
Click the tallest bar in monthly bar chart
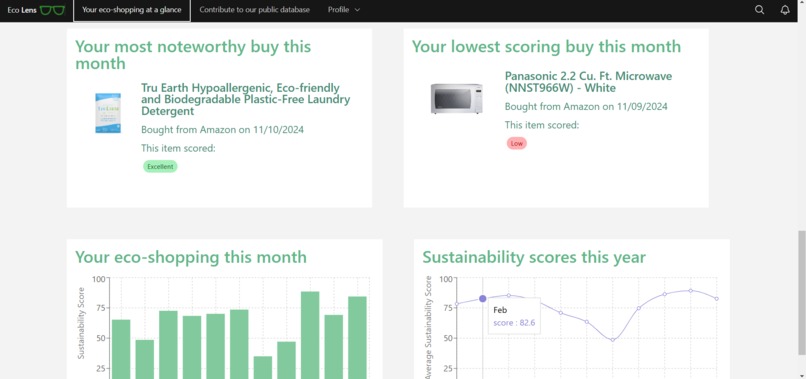point(310,335)
